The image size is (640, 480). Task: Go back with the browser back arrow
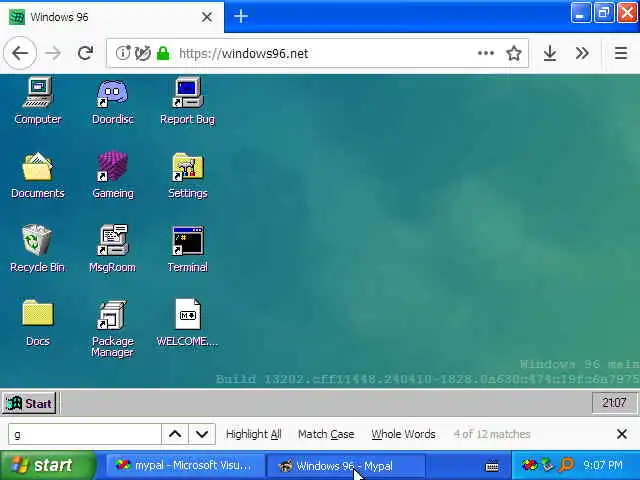pos(20,53)
